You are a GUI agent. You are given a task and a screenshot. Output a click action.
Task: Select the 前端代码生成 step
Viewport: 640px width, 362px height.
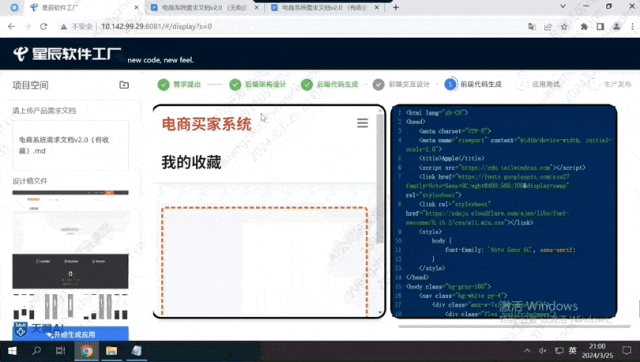click(473, 84)
